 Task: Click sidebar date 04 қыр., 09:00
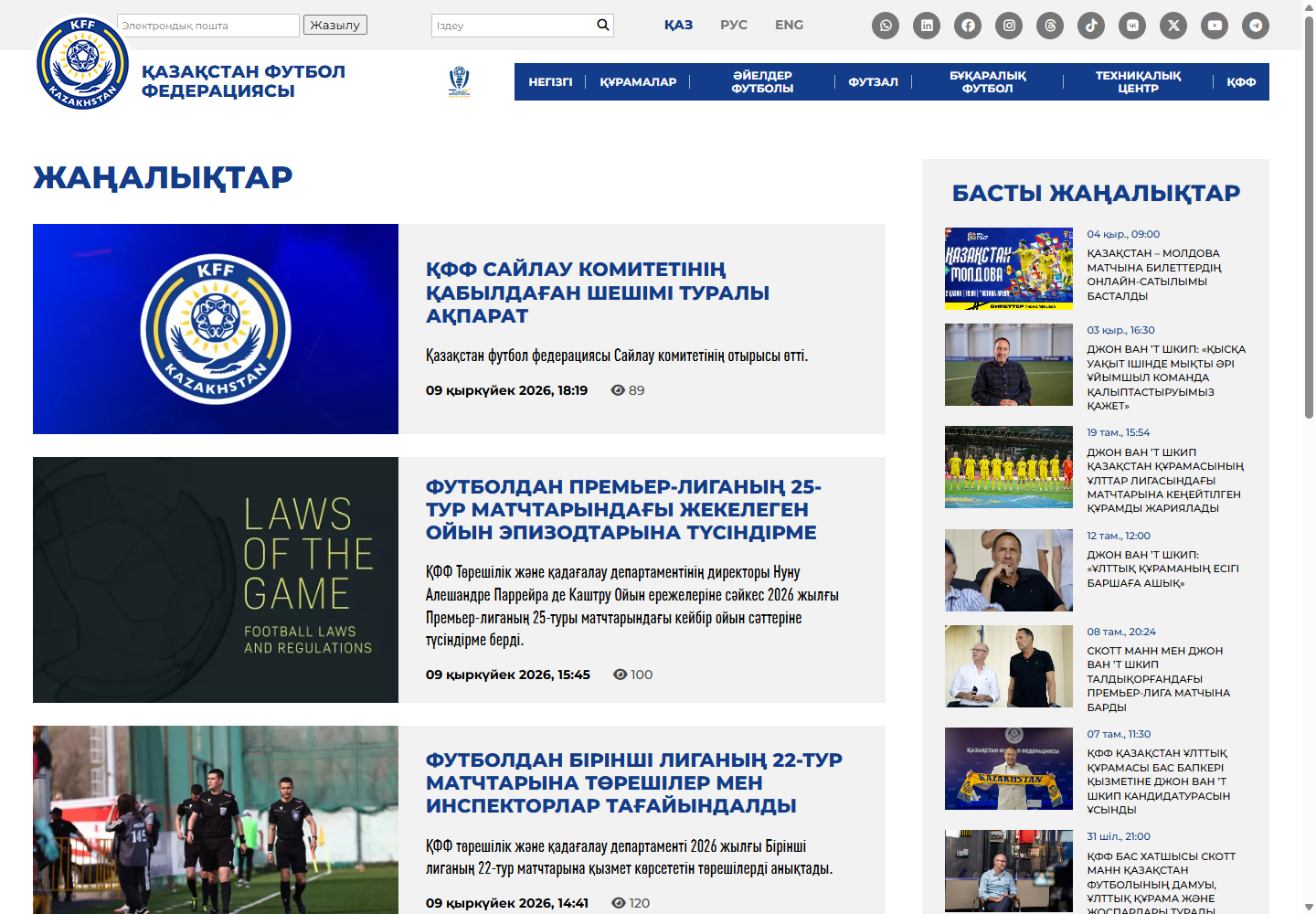[1123, 234]
